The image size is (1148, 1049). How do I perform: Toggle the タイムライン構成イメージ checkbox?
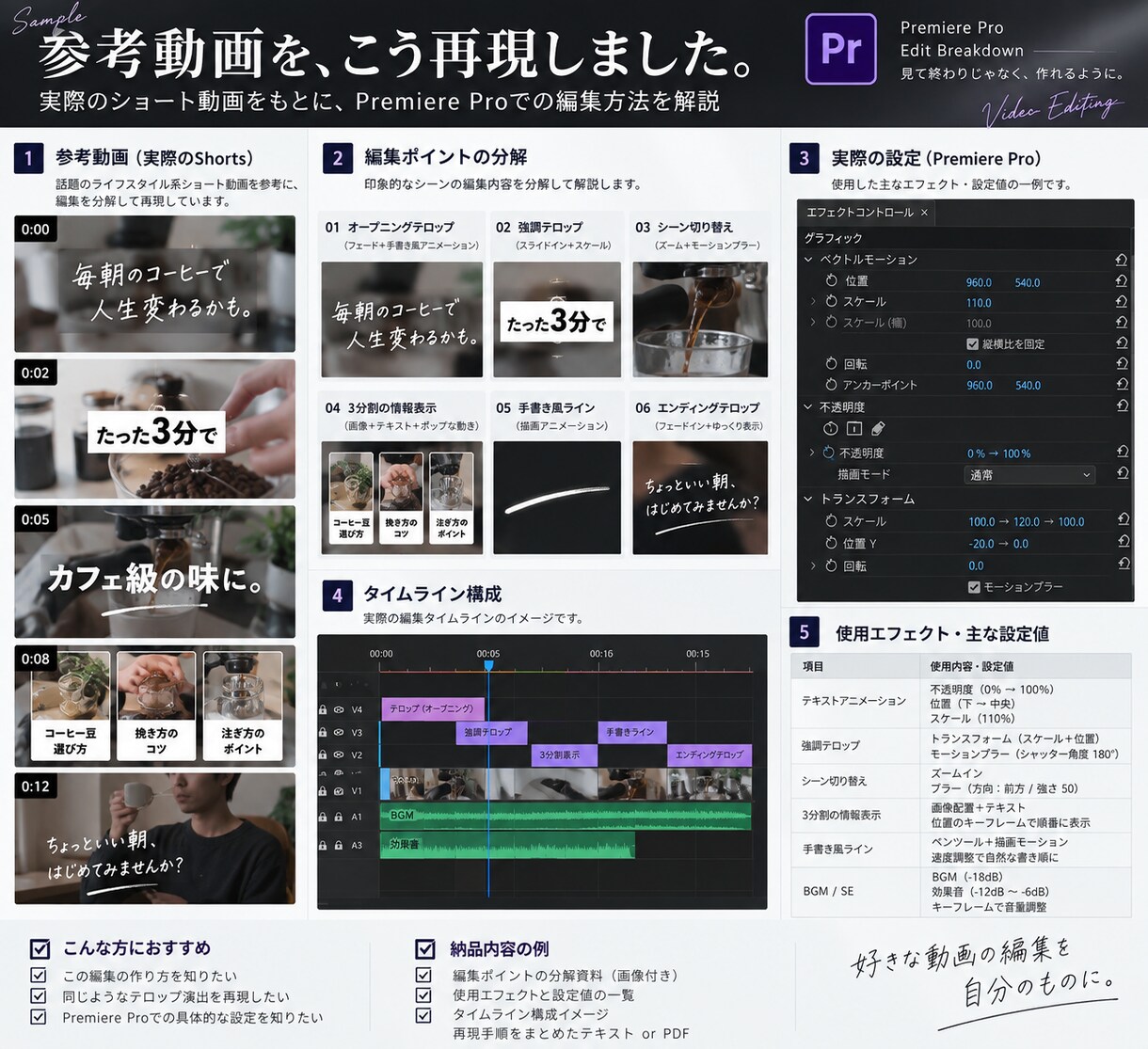point(424,1014)
